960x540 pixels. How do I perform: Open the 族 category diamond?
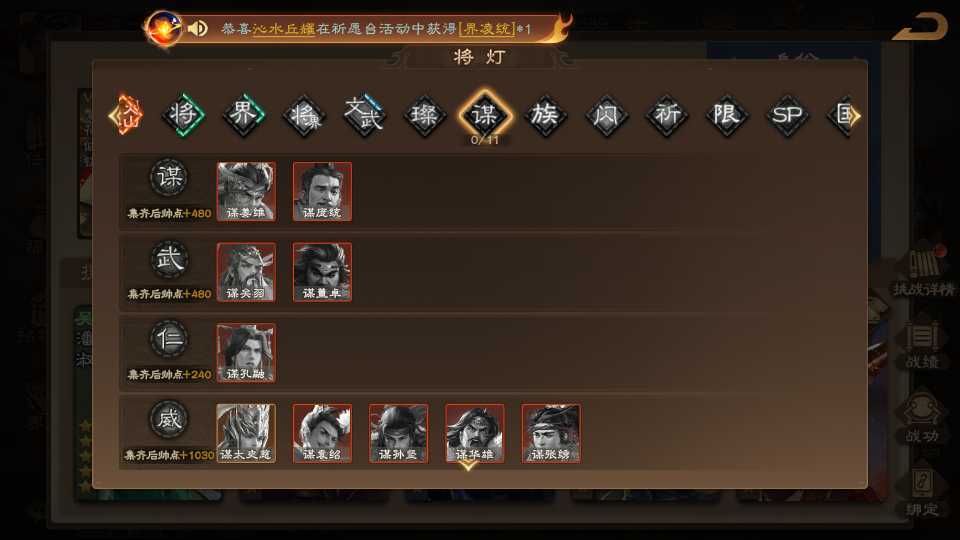click(545, 114)
